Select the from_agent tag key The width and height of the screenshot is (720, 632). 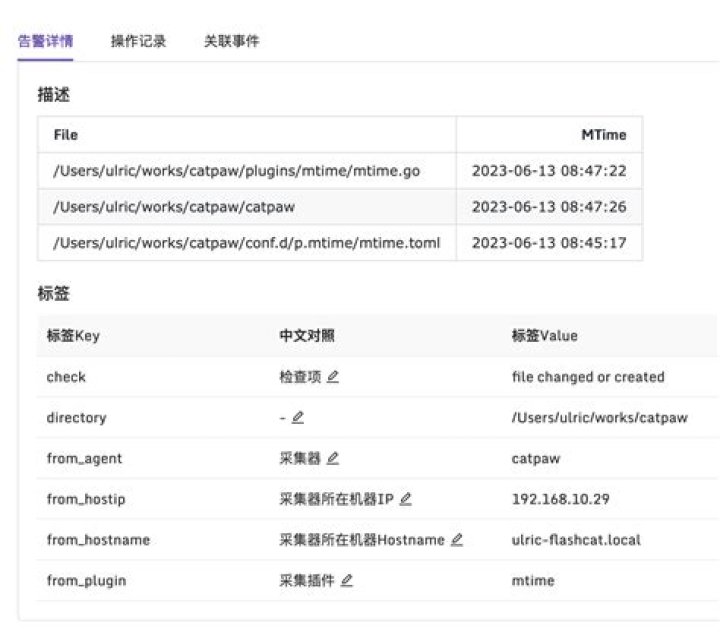(84, 458)
